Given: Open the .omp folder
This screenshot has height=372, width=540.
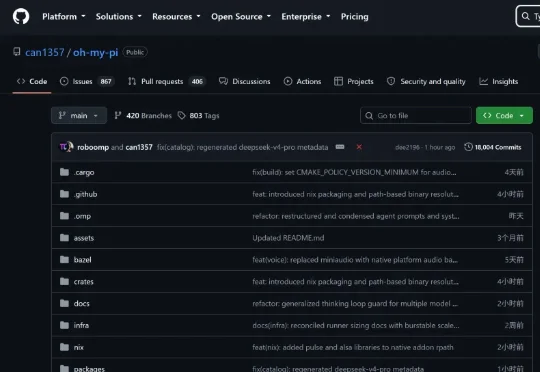Looking at the screenshot, I should click(82, 216).
